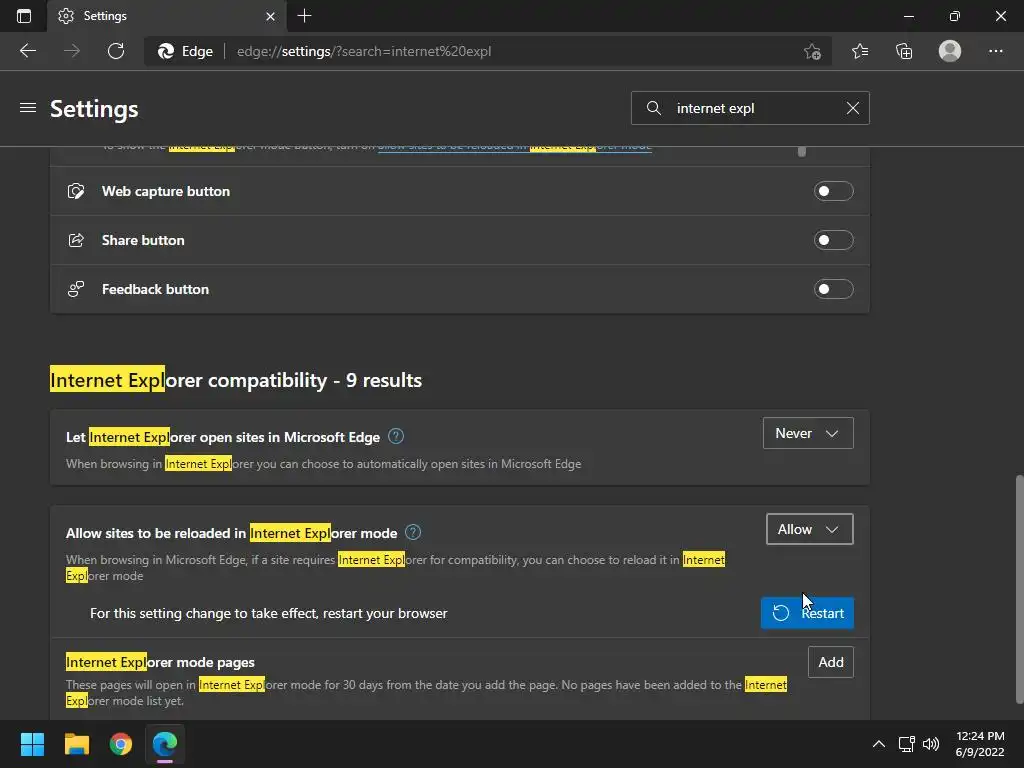Click the gear icon on the Settings tab

[x=66, y=16]
